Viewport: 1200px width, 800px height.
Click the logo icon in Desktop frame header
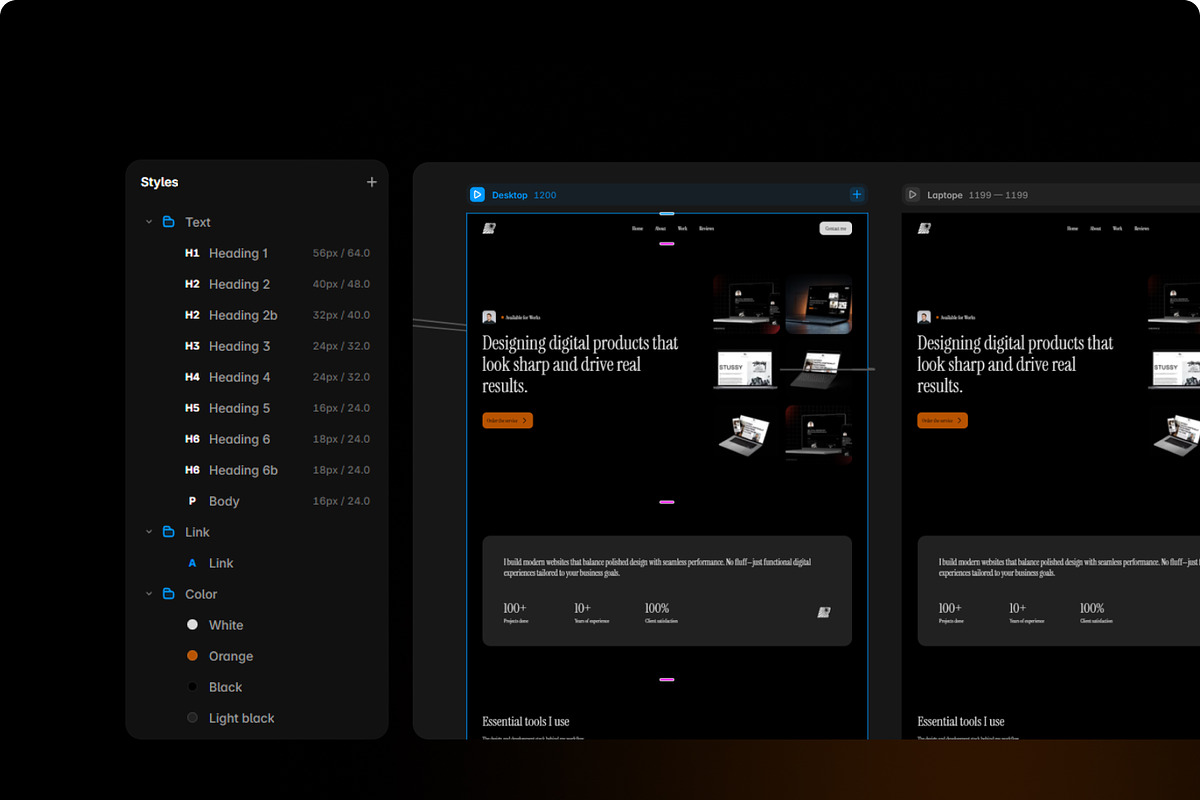489,228
